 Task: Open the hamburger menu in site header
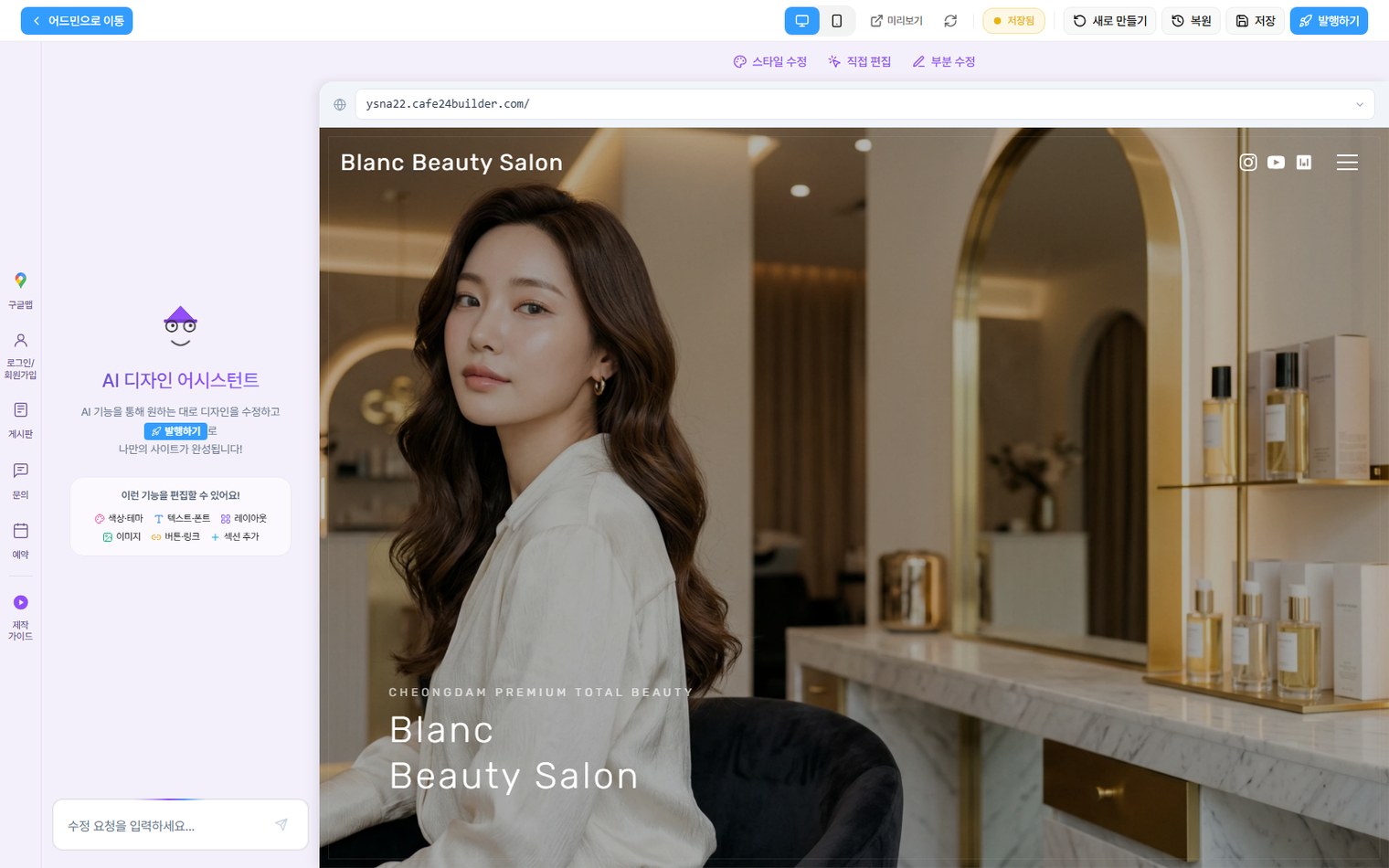[x=1347, y=163]
